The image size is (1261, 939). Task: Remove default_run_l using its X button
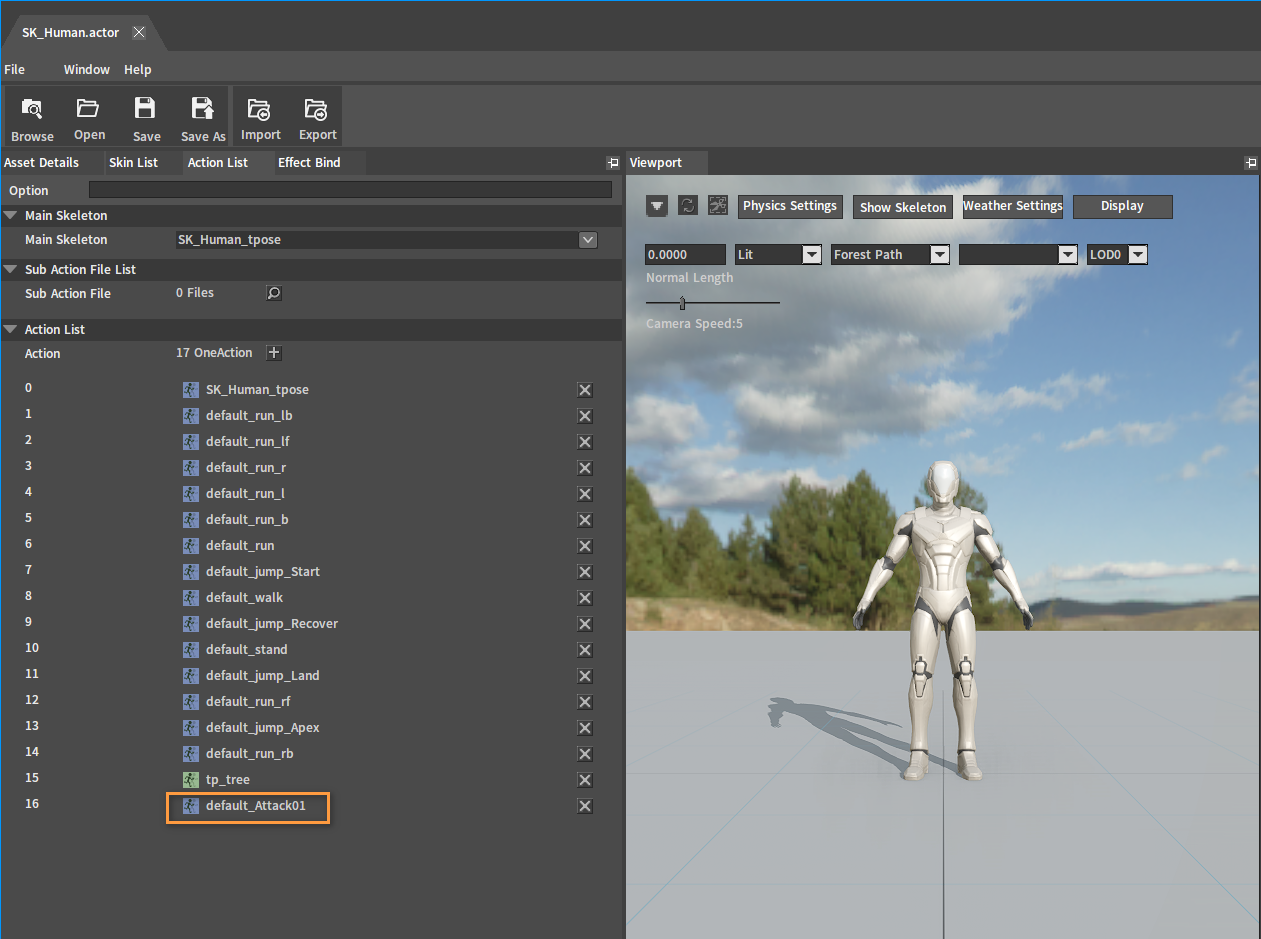click(585, 494)
